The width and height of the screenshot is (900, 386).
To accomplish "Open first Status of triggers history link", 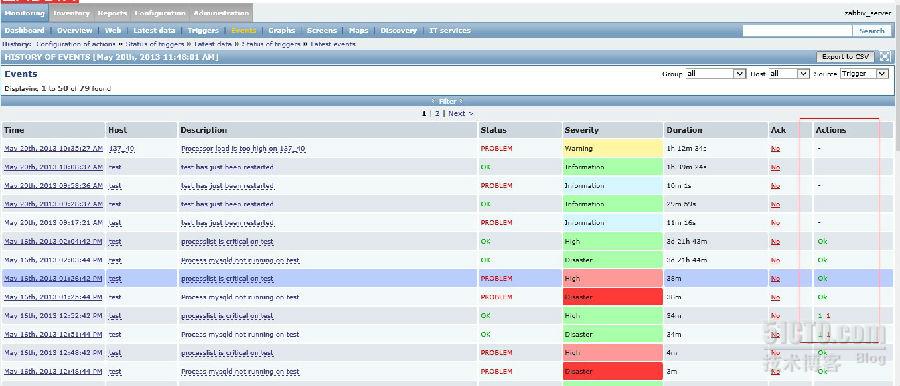I will coord(156,44).
